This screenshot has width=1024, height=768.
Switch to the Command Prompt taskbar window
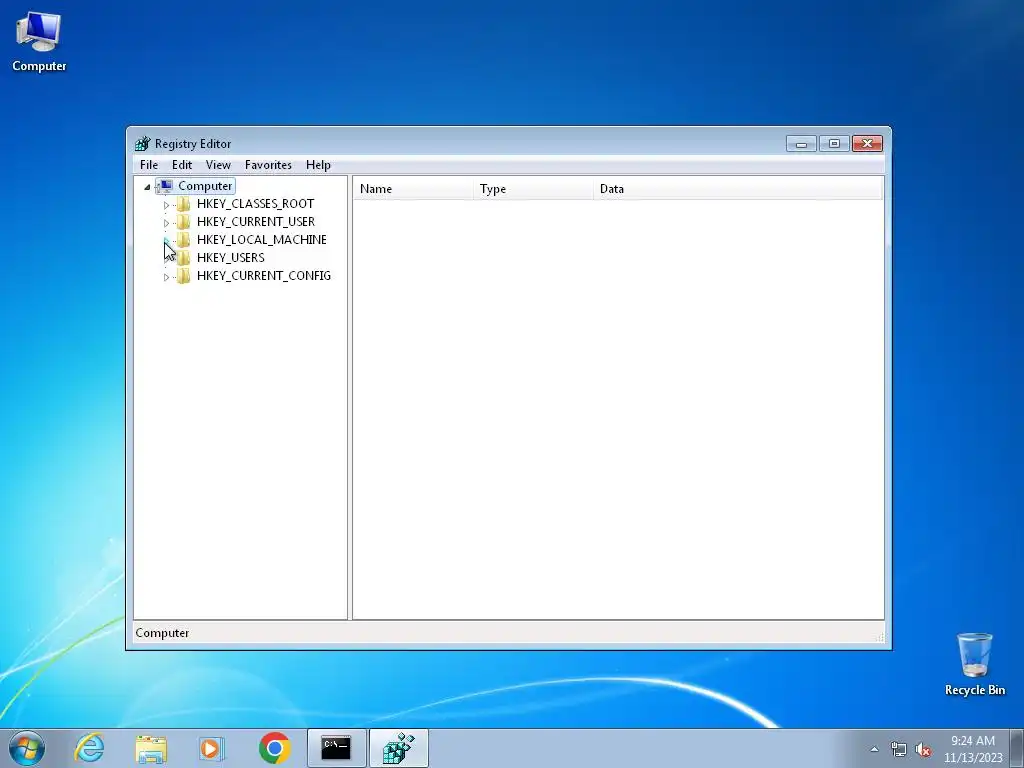pyautogui.click(x=336, y=748)
